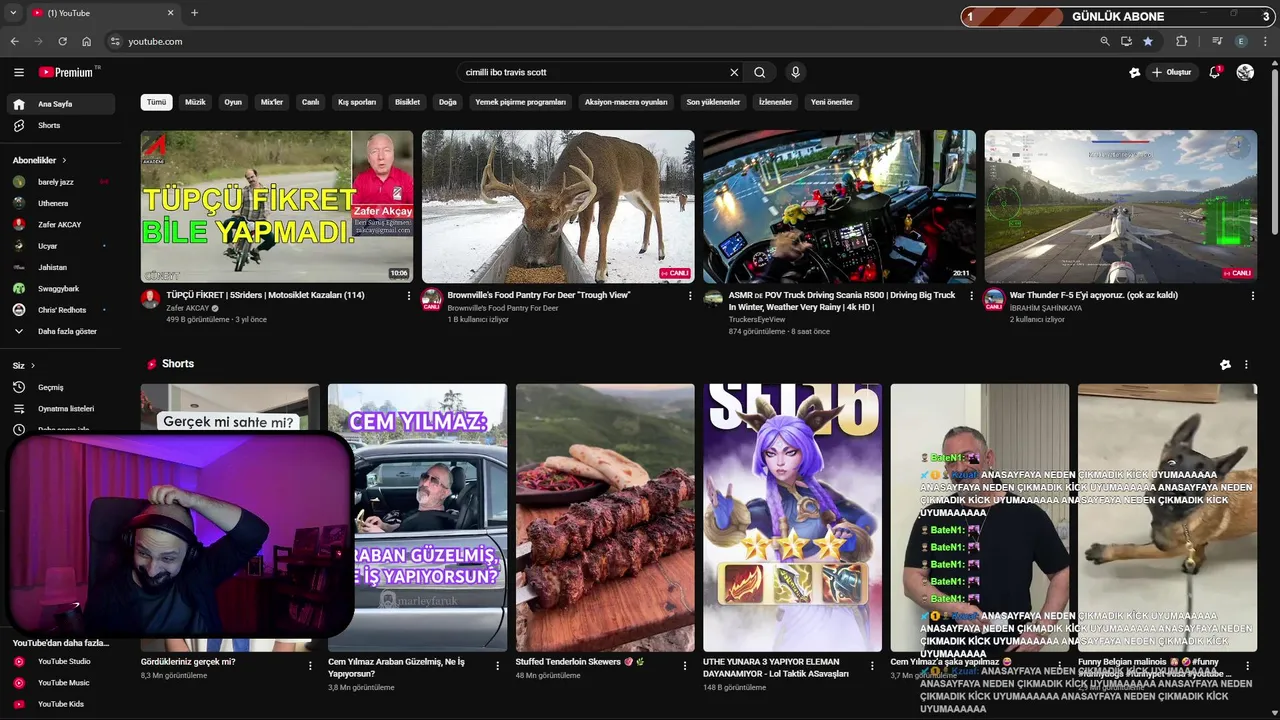Click the magnifier search button
1280x720 pixels.
tap(760, 72)
